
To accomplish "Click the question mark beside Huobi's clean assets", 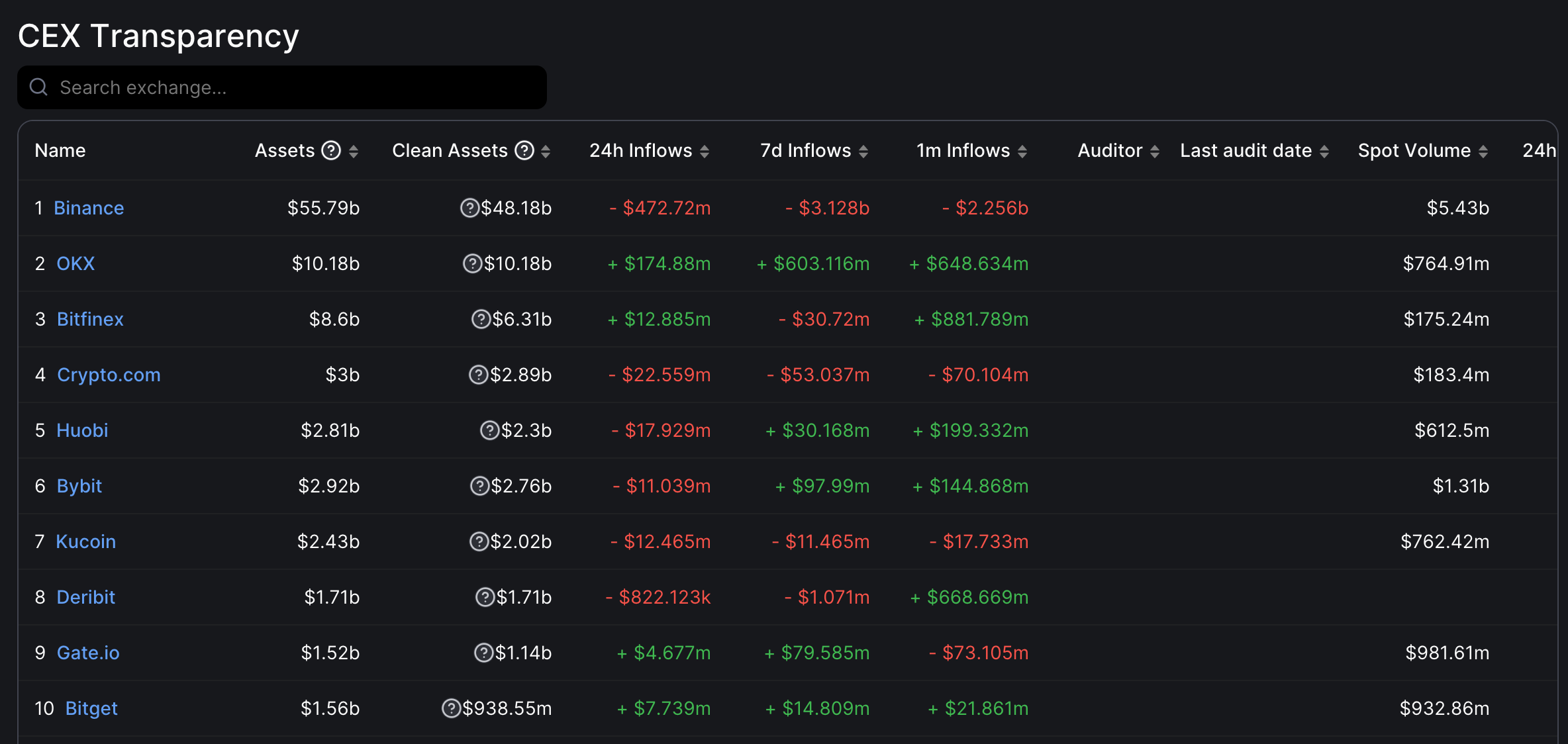I will pyautogui.click(x=489, y=430).
